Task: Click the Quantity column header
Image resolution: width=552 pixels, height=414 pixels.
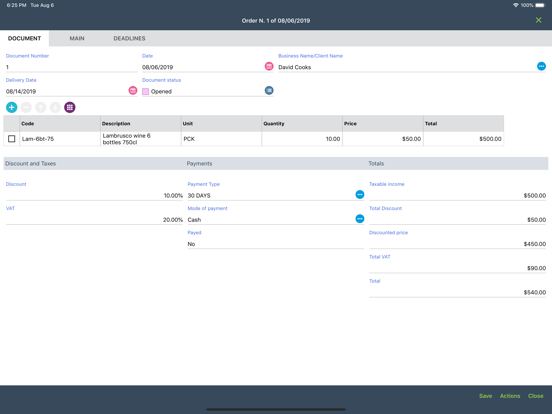Action: click(x=302, y=124)
